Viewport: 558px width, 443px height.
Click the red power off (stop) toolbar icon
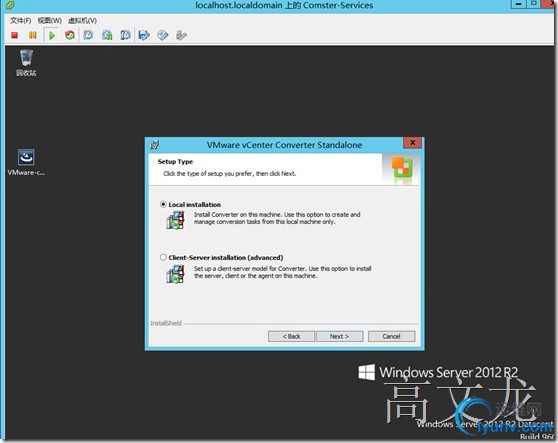[x=15, y=35]
